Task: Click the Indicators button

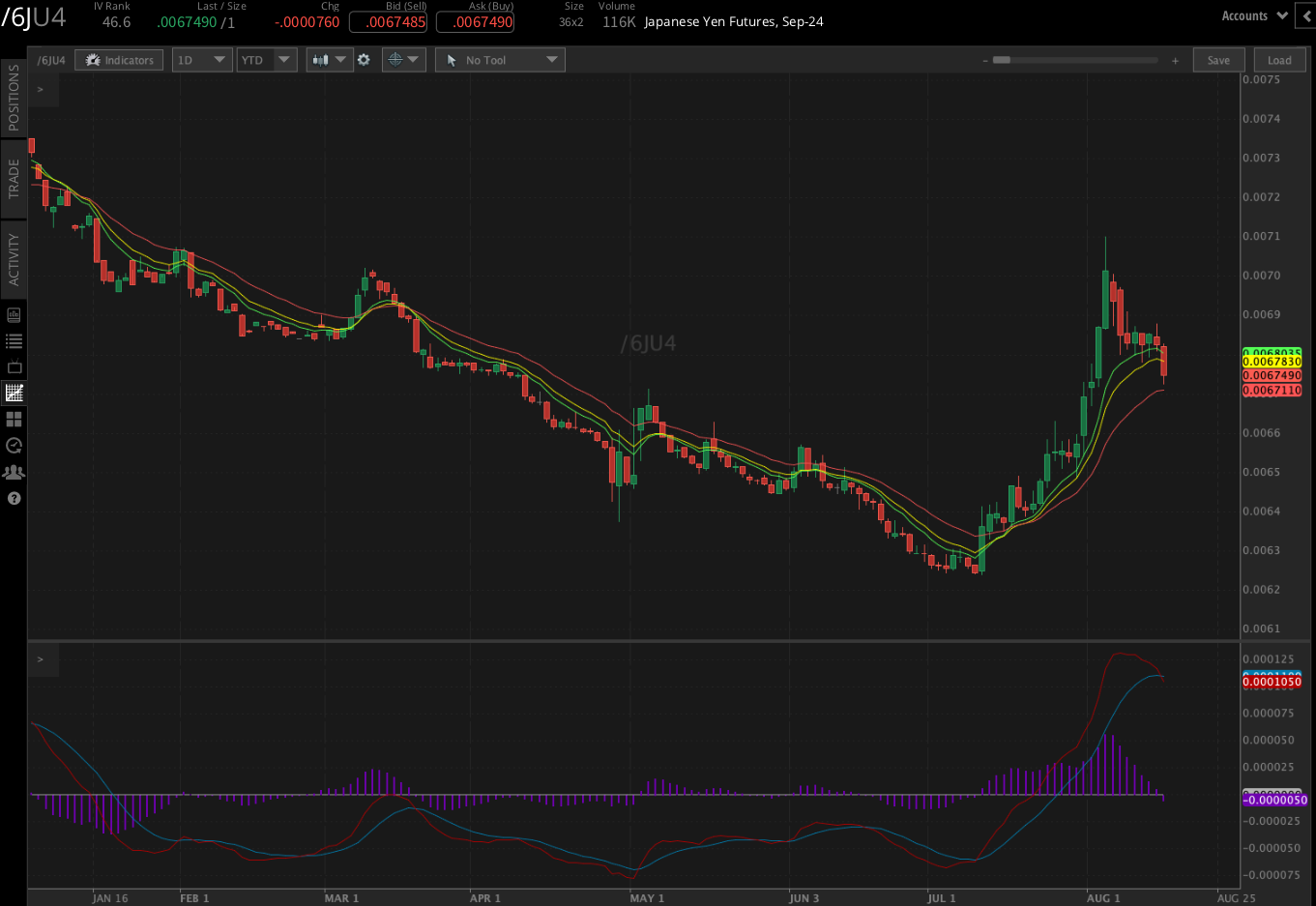Action: point(118,59)
